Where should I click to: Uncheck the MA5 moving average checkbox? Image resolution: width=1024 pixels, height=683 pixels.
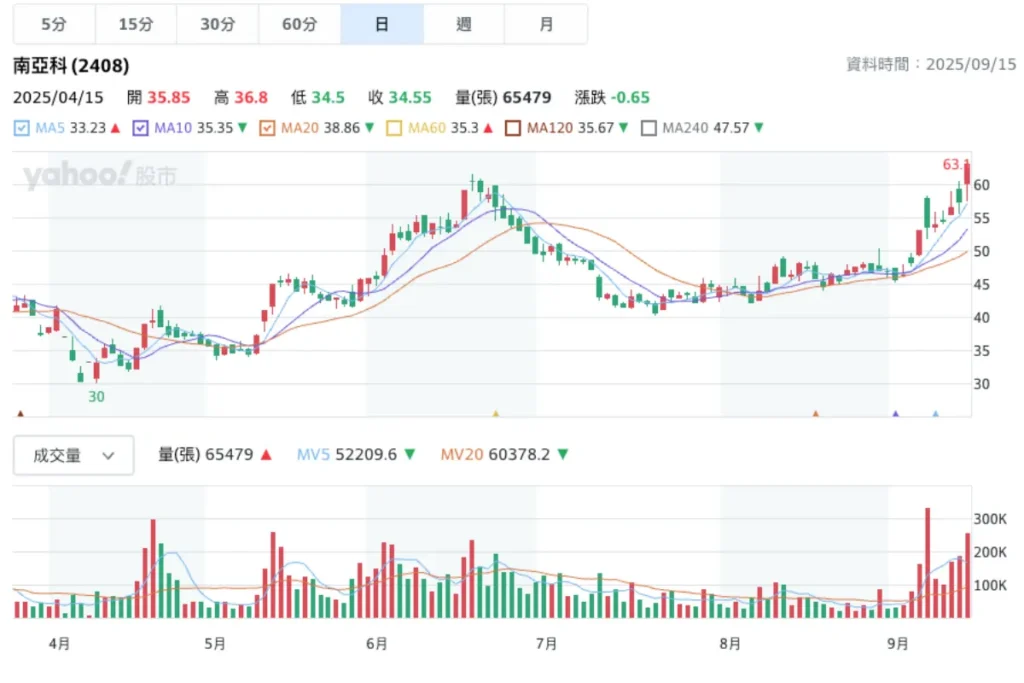point(22,128)
